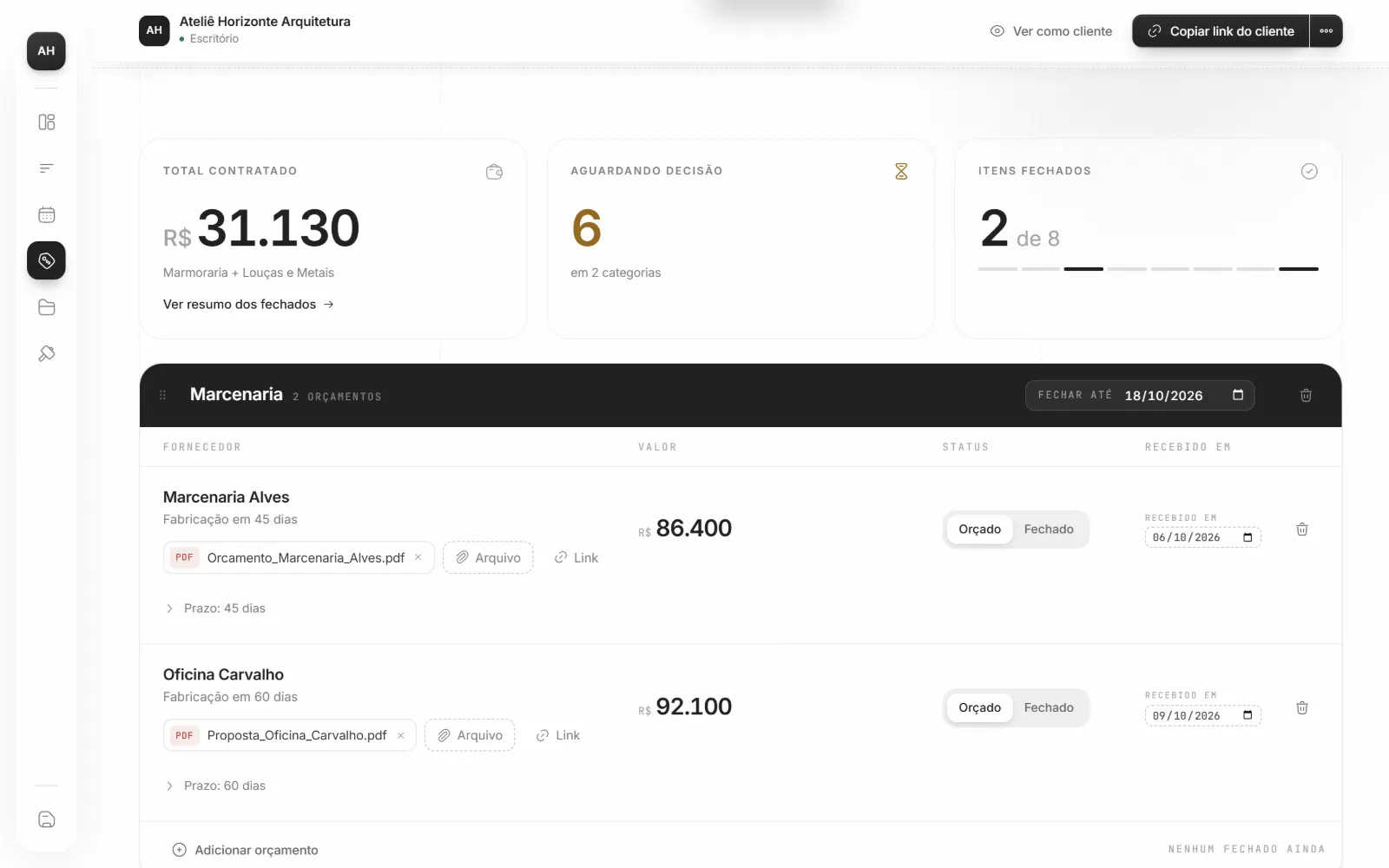Open the list lines icon in sidebar
The height and width of the screenshot is (868, 1389).
(x=47, y=168)
